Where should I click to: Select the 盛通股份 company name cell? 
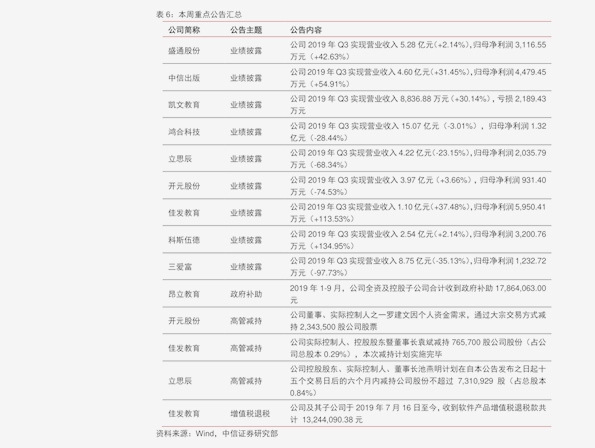point(184,51)
